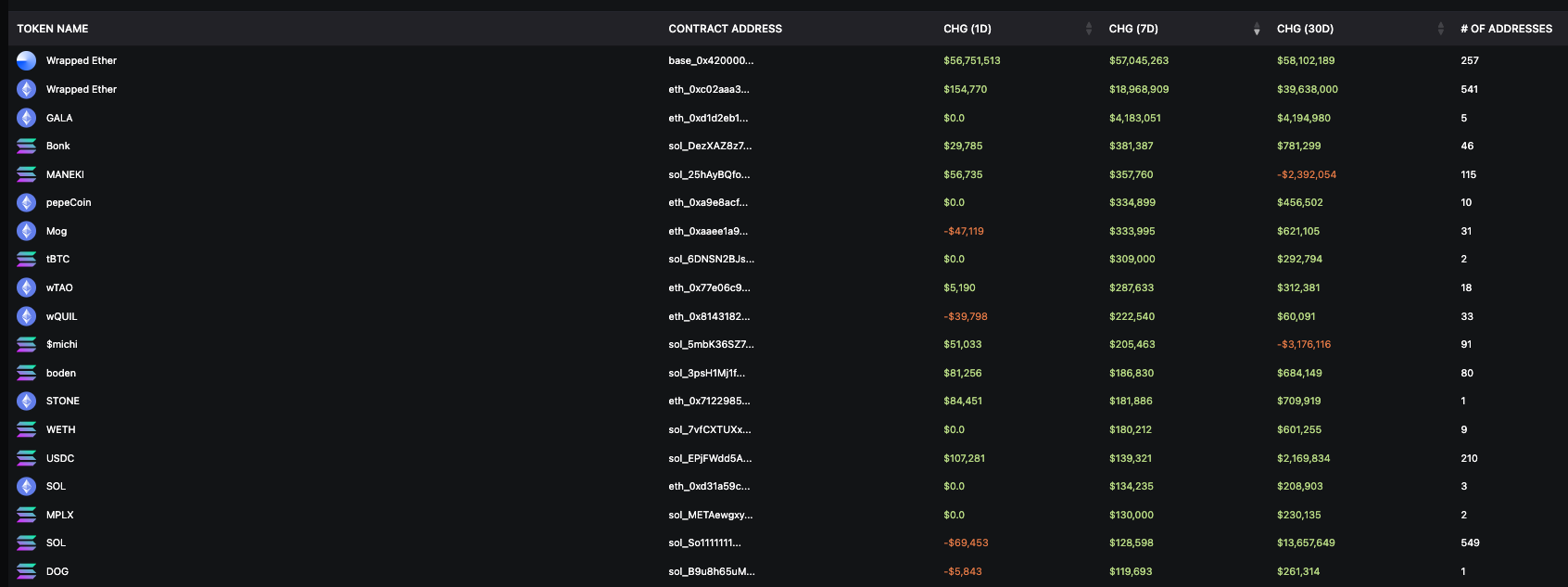Click address count 541 for Wrapped Ether
This screenshot has height=587, width=1568.
[1469, 89]
